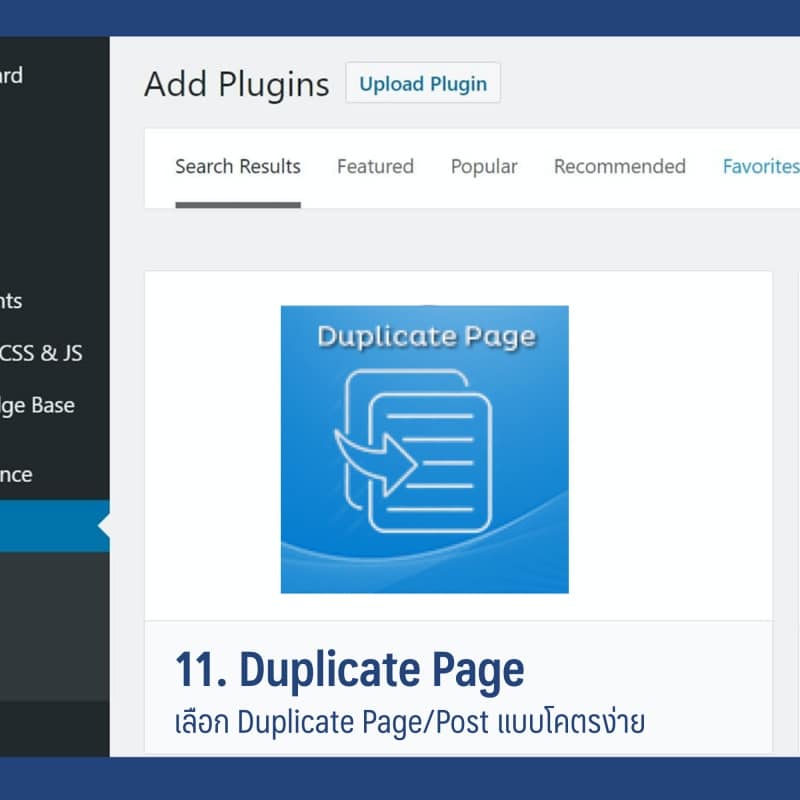This screenshot has width=800, height=800.
Task: Open the Featured plugins tab
Action: [375, 167]
